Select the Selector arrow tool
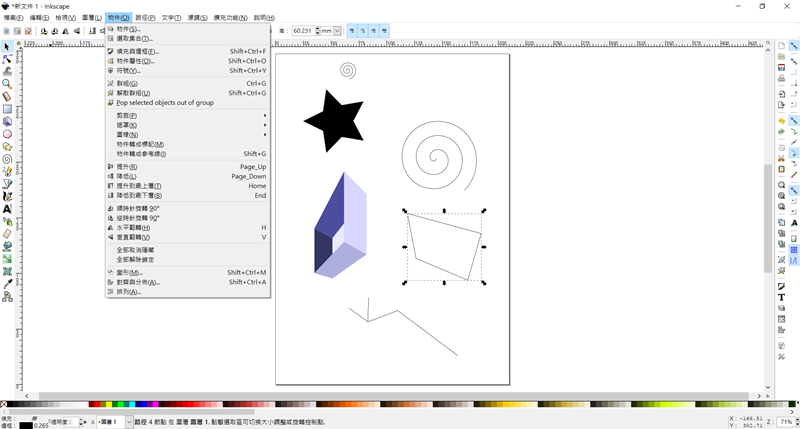Viewport: 800px width, 429px height. [7, 46]
